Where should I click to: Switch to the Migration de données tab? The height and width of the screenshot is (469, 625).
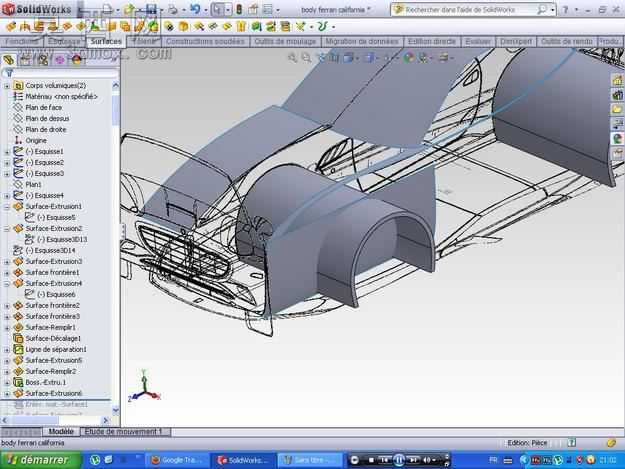(362, 41)
